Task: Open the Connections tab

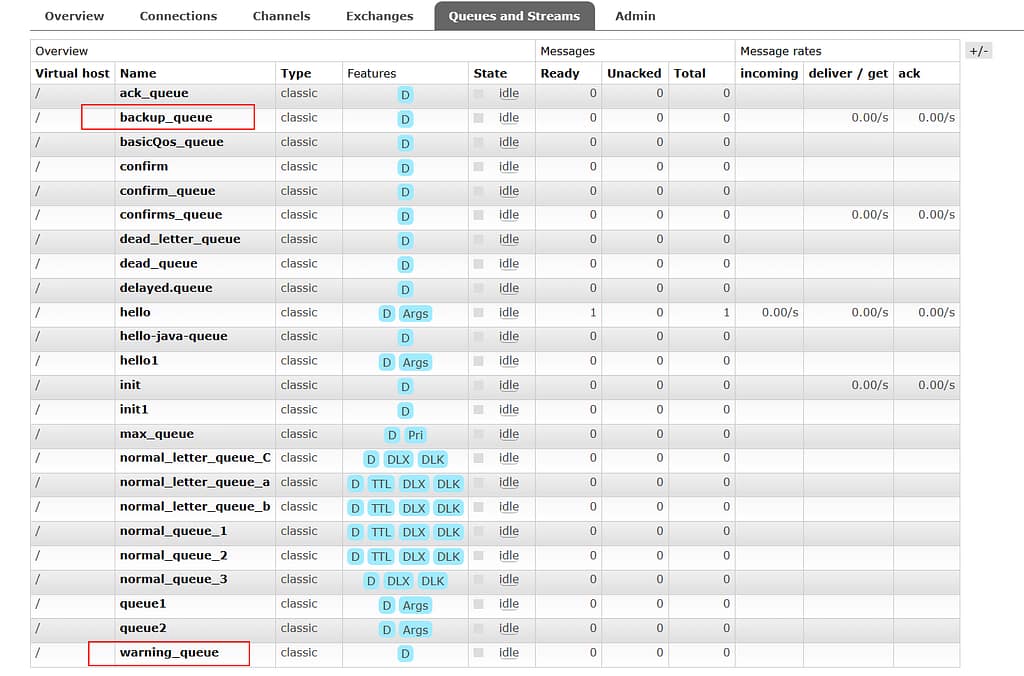Action: [178, 16]
